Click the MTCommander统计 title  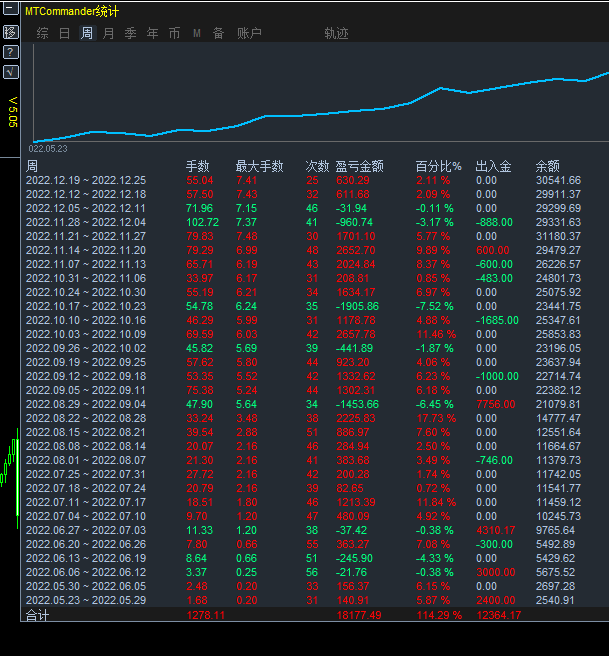[72, 11]
